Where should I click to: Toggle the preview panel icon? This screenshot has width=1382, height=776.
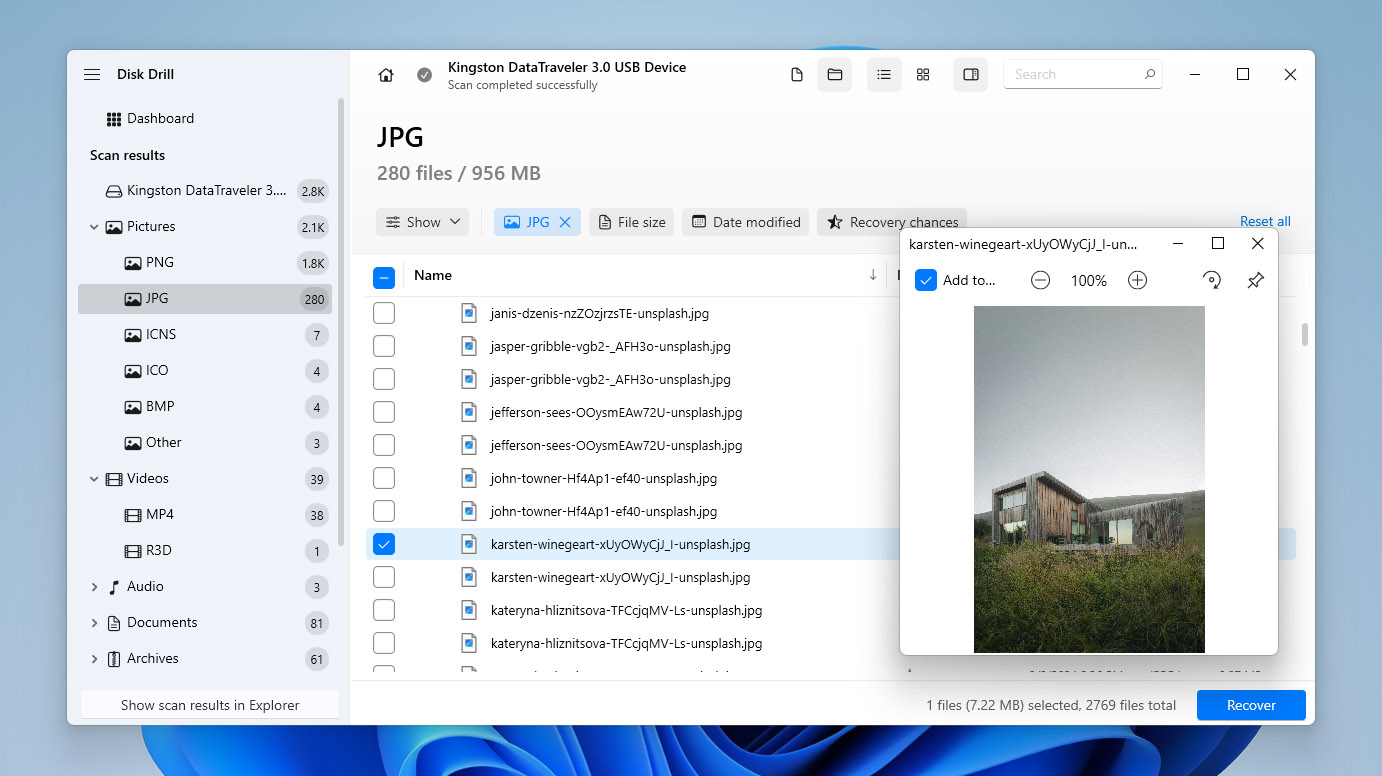coord(970,75)
